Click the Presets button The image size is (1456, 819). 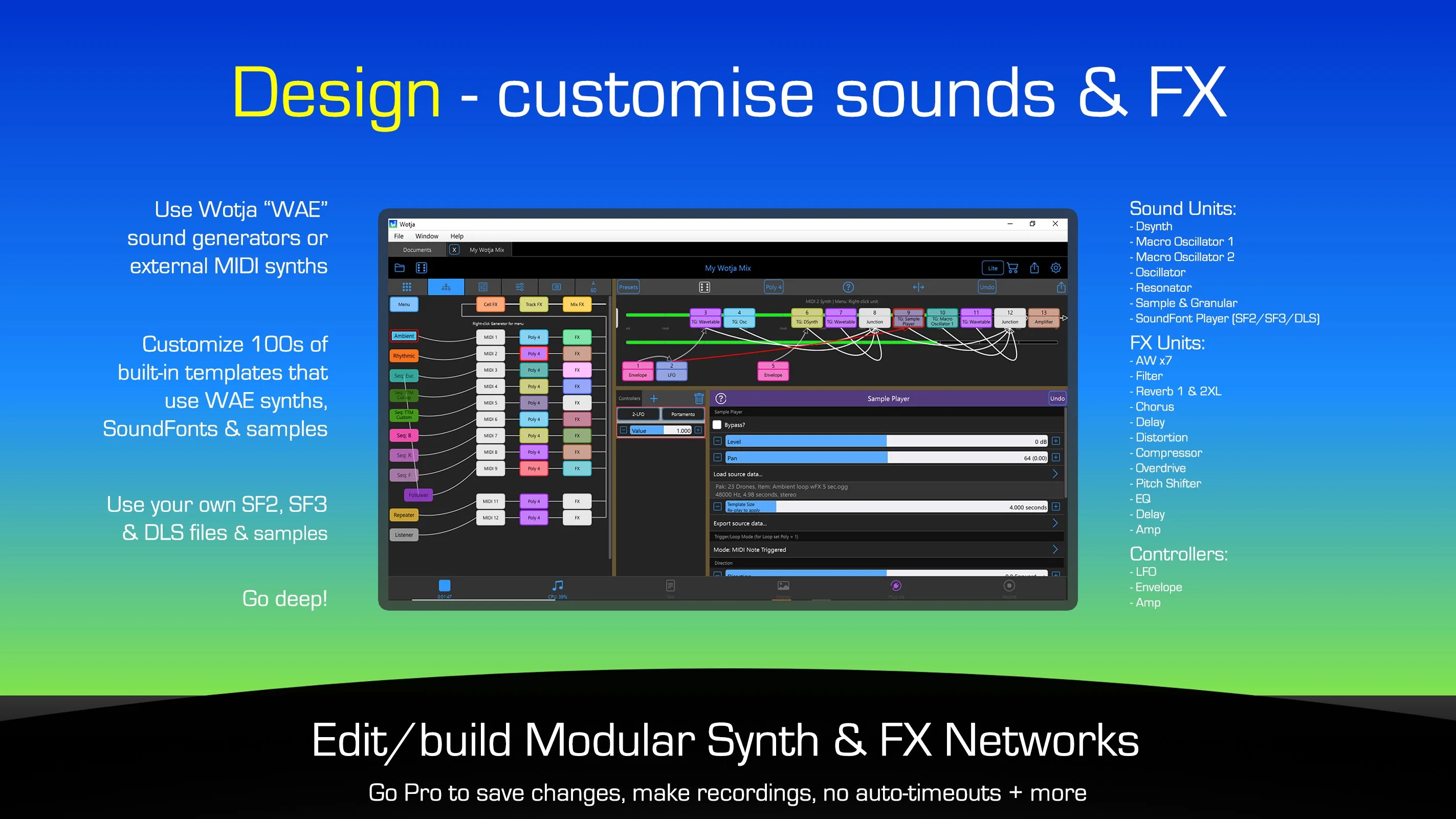coord(629,287)
